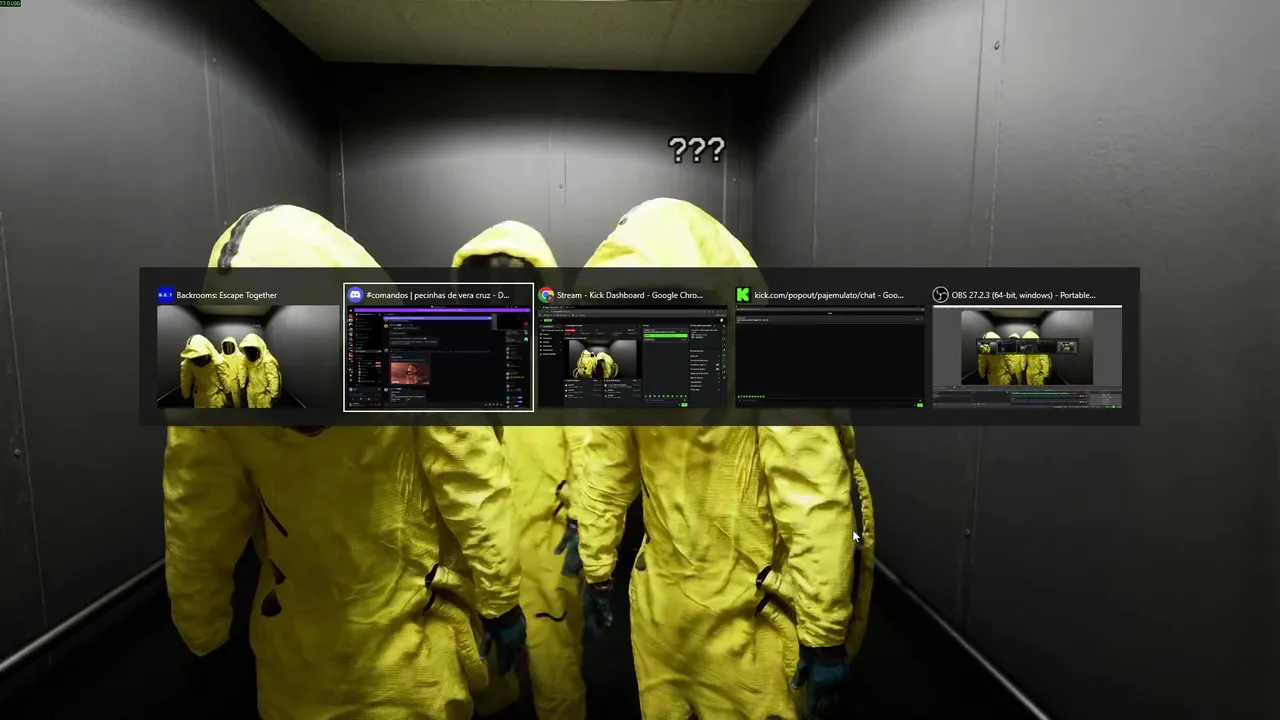Select the kick.com popout chat window thumbnail

[829, 356]
